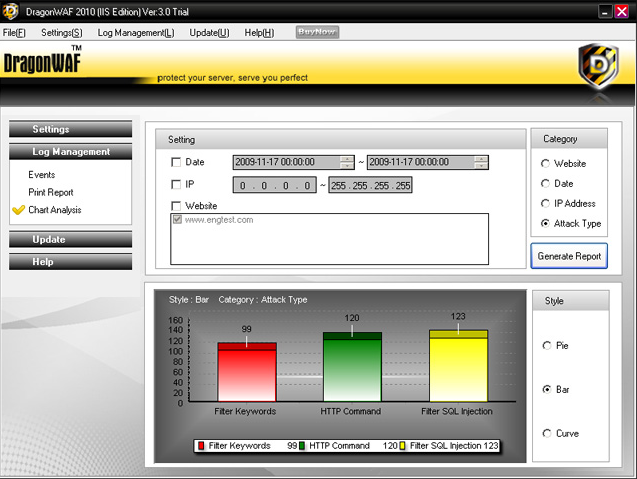
Task: Select the Website category radio button
Action: tap(545, 164)
